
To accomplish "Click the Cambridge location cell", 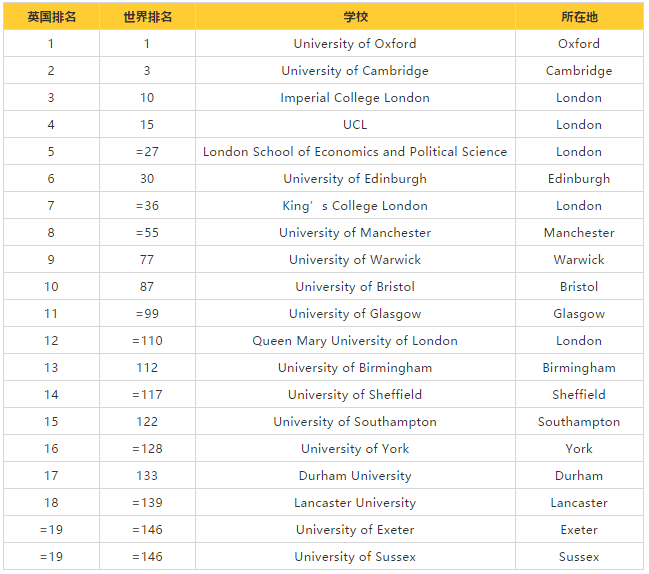I will [x=579, y=70].
